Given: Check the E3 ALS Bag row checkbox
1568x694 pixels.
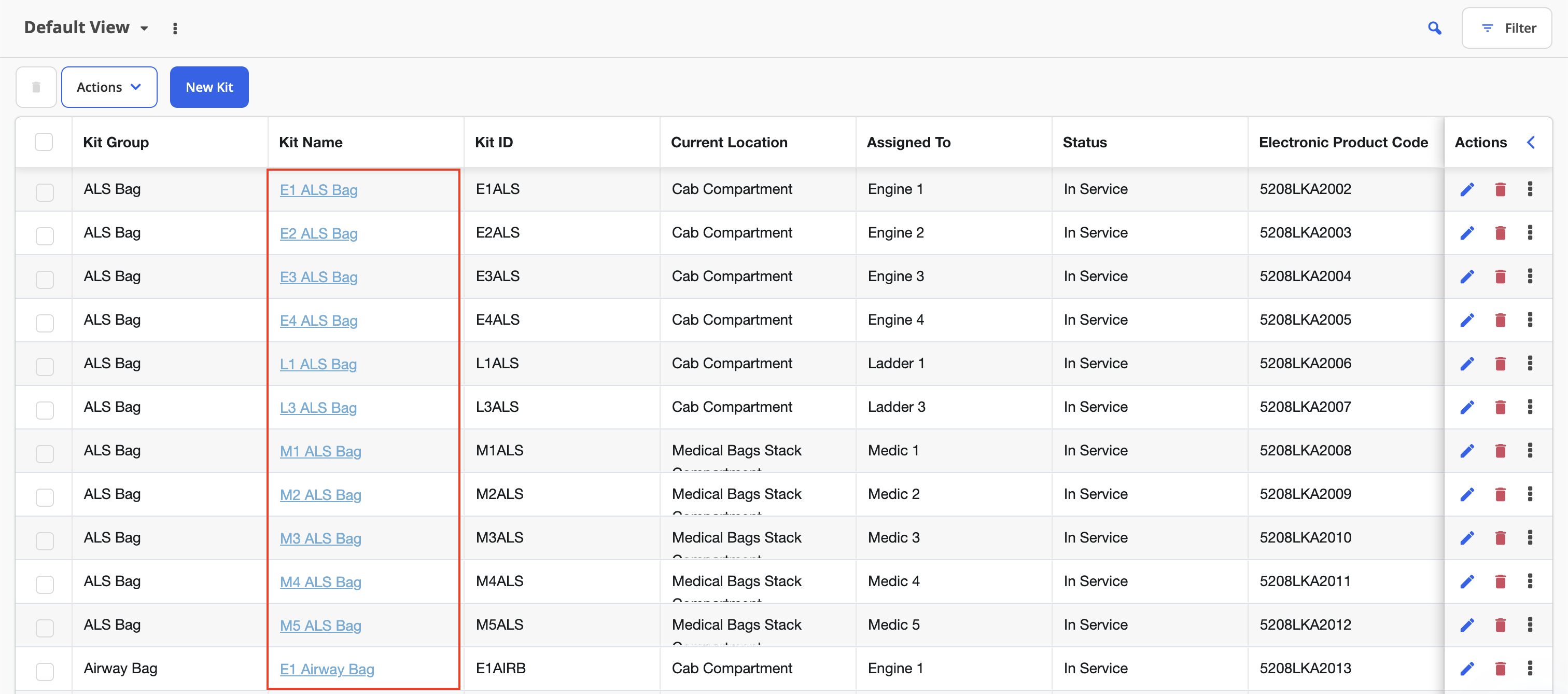Looking at the screenshot, I should 45,280.
